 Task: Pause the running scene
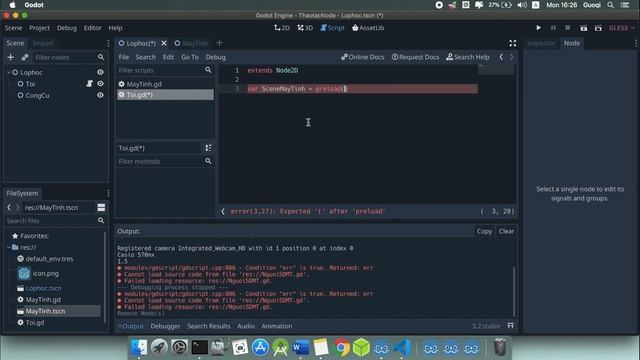[x=553, y=28]
